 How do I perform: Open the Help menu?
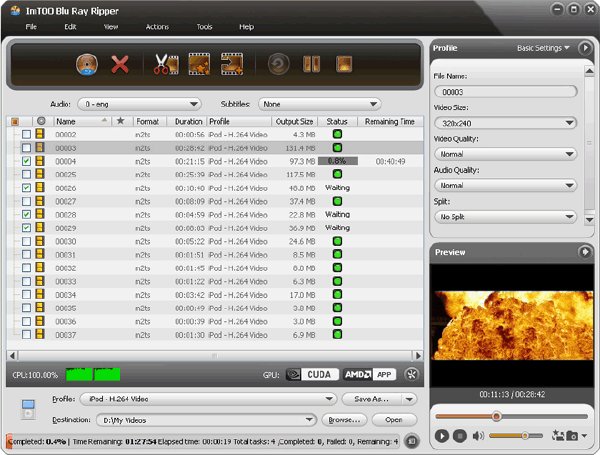(x=246, y=26)
